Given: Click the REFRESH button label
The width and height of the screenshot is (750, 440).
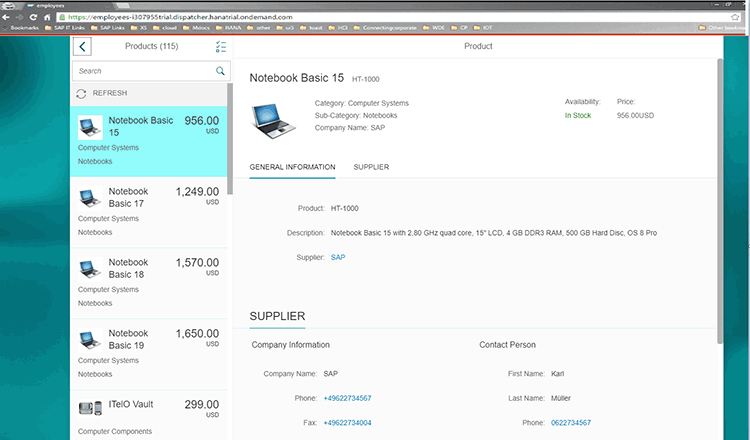Looking at the screenshot, I should point(110,93).
